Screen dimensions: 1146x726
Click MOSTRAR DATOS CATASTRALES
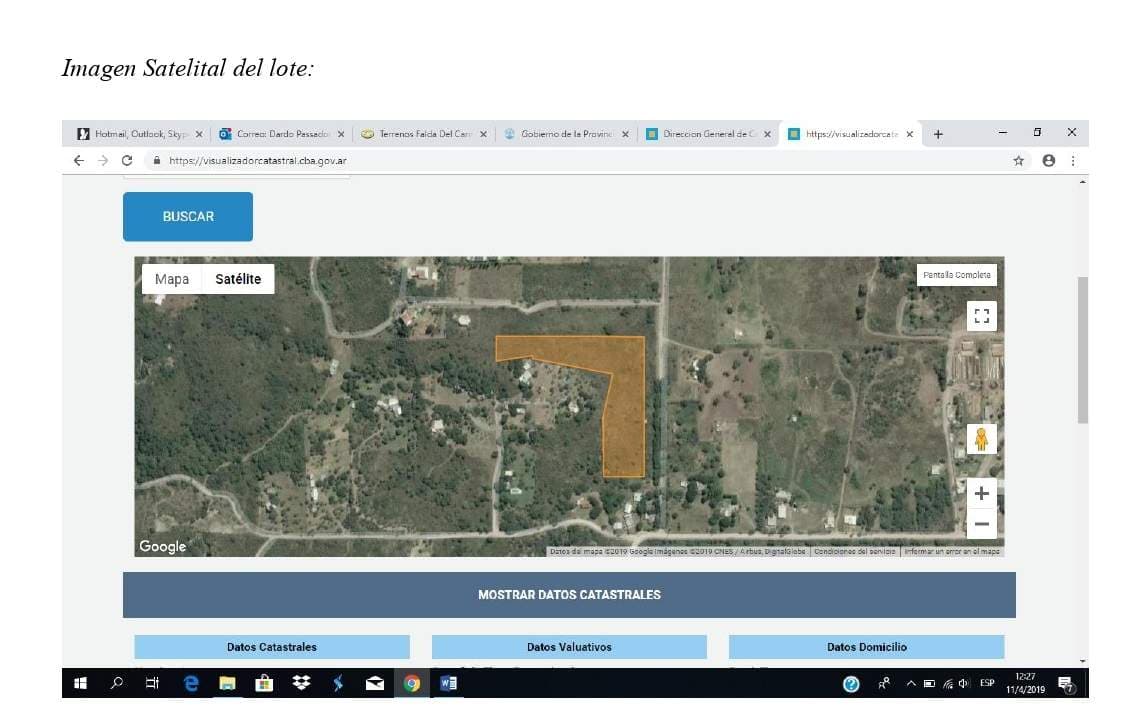click(x=568, y=594)
